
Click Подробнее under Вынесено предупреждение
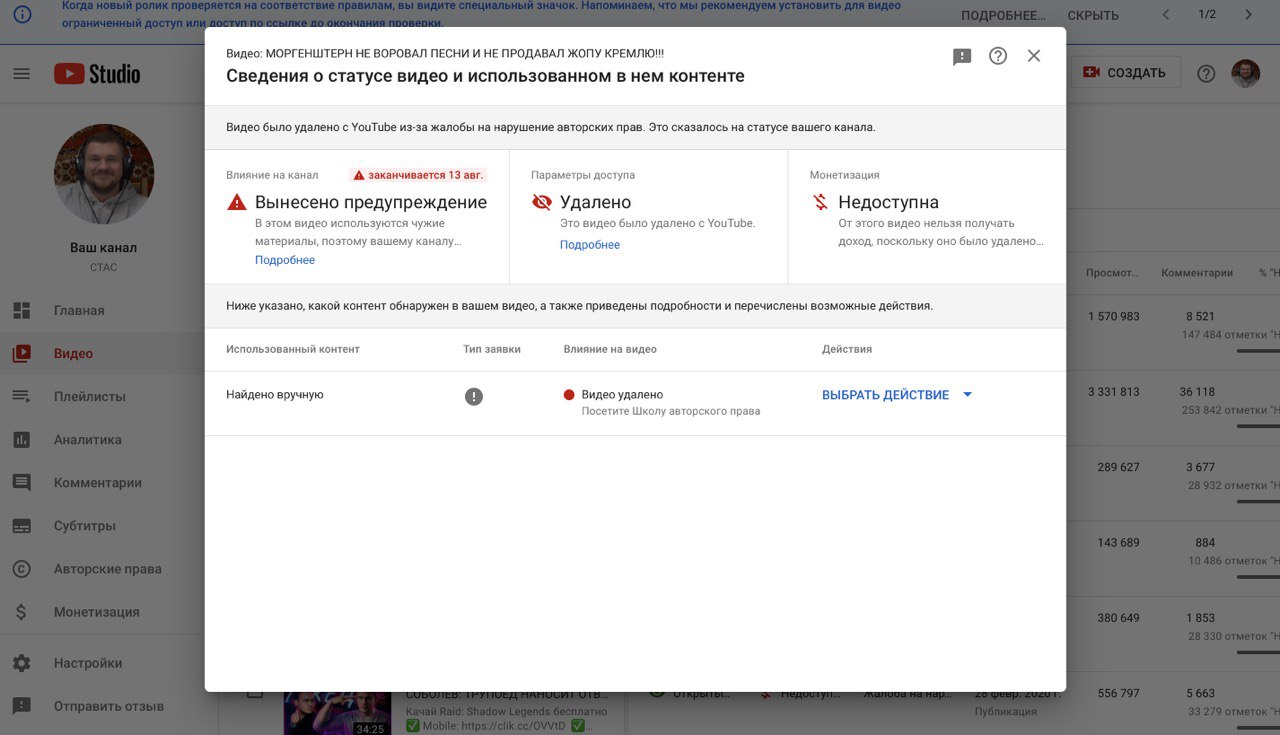coord(285,260)
